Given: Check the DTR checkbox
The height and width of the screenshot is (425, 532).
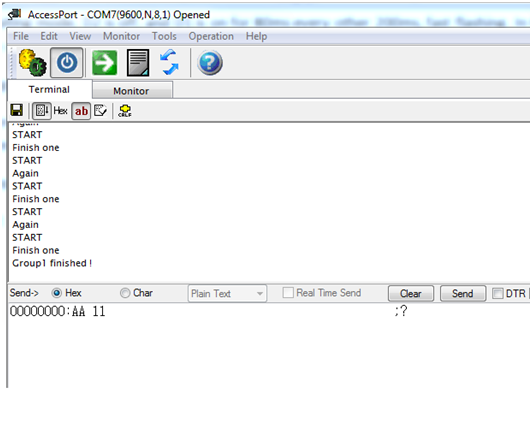Looking at the screenshot, I should pyautogui.click(x=497, y=293).
